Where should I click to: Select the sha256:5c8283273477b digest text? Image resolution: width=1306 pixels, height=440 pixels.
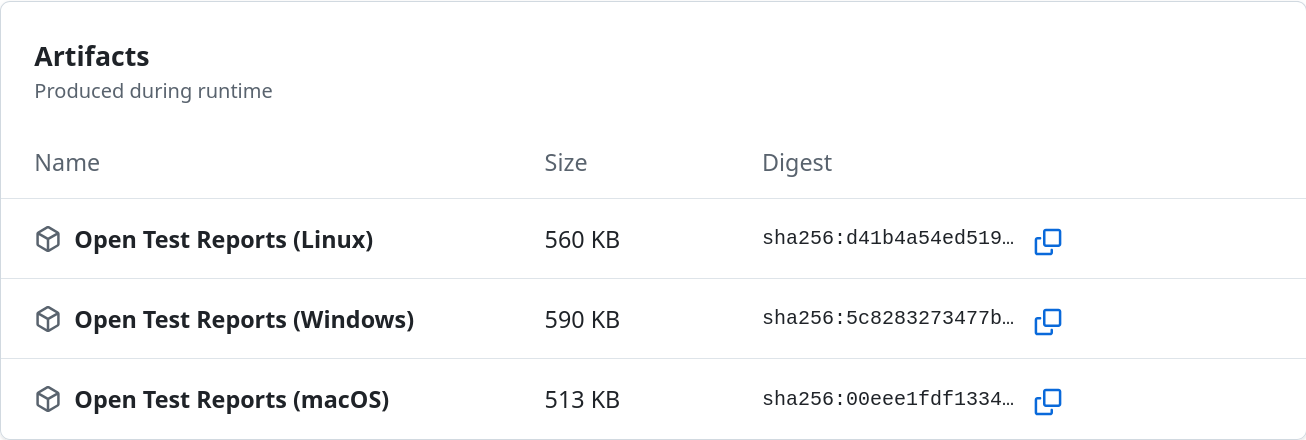[888, 320]
